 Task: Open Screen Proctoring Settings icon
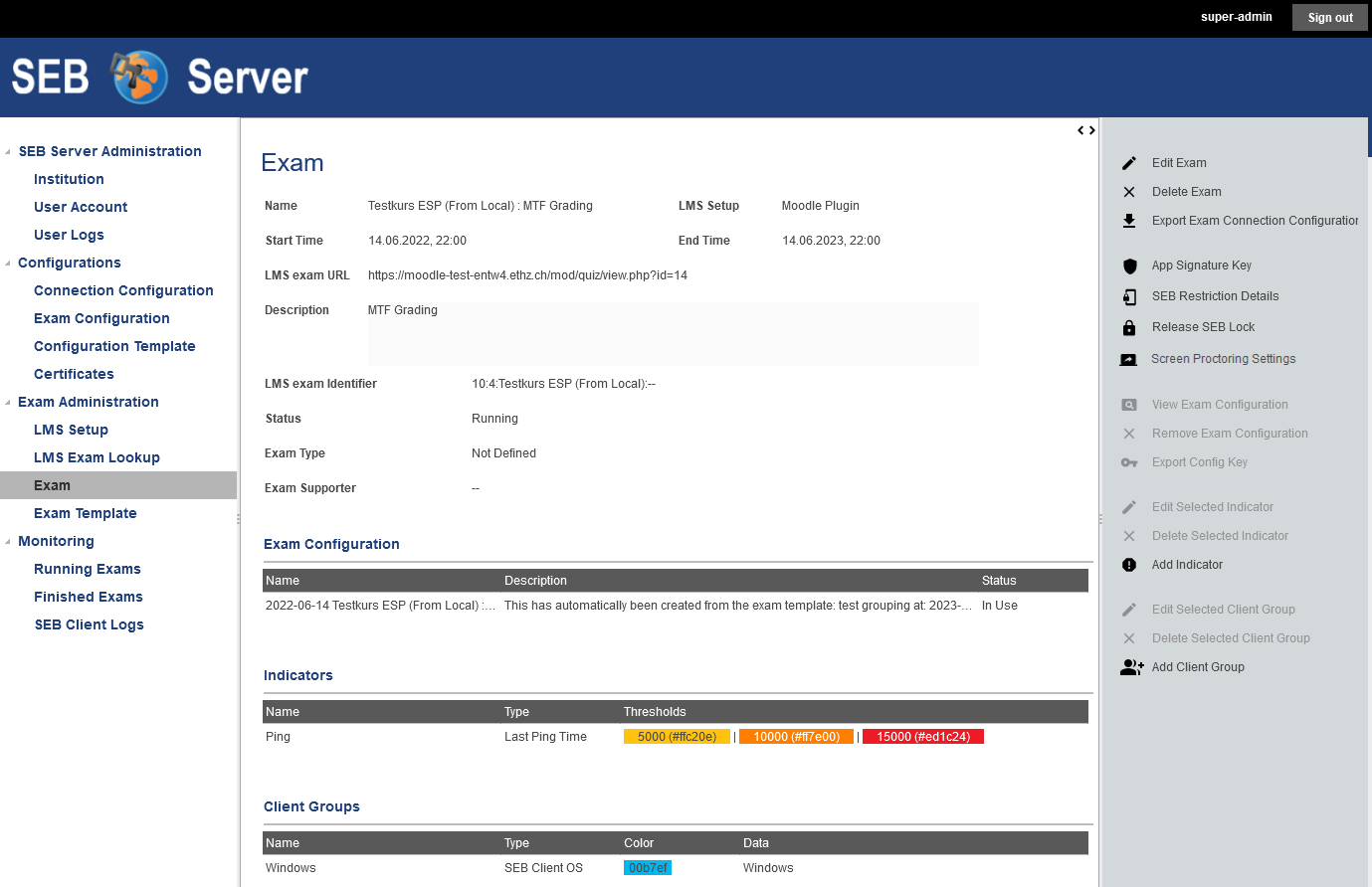[x=1128, y=359]
